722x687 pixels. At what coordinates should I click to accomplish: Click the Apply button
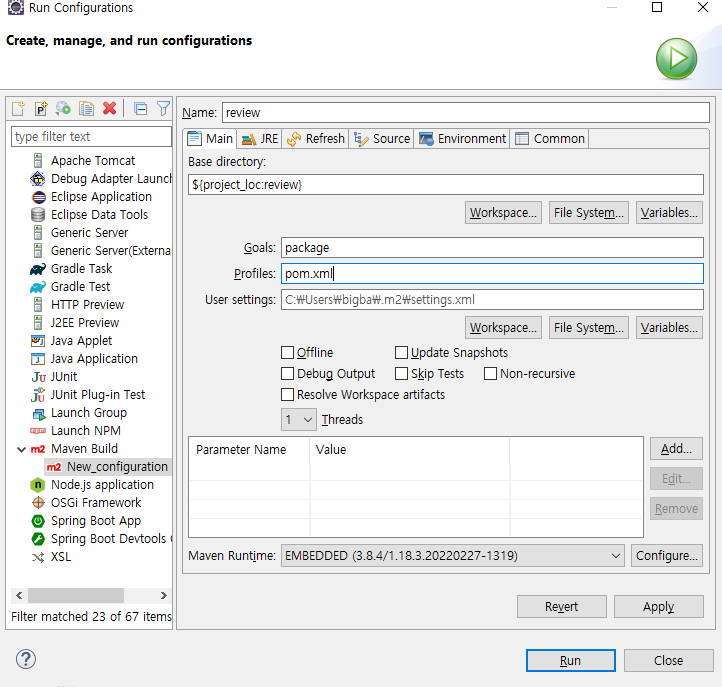click(x=658, y=606)
